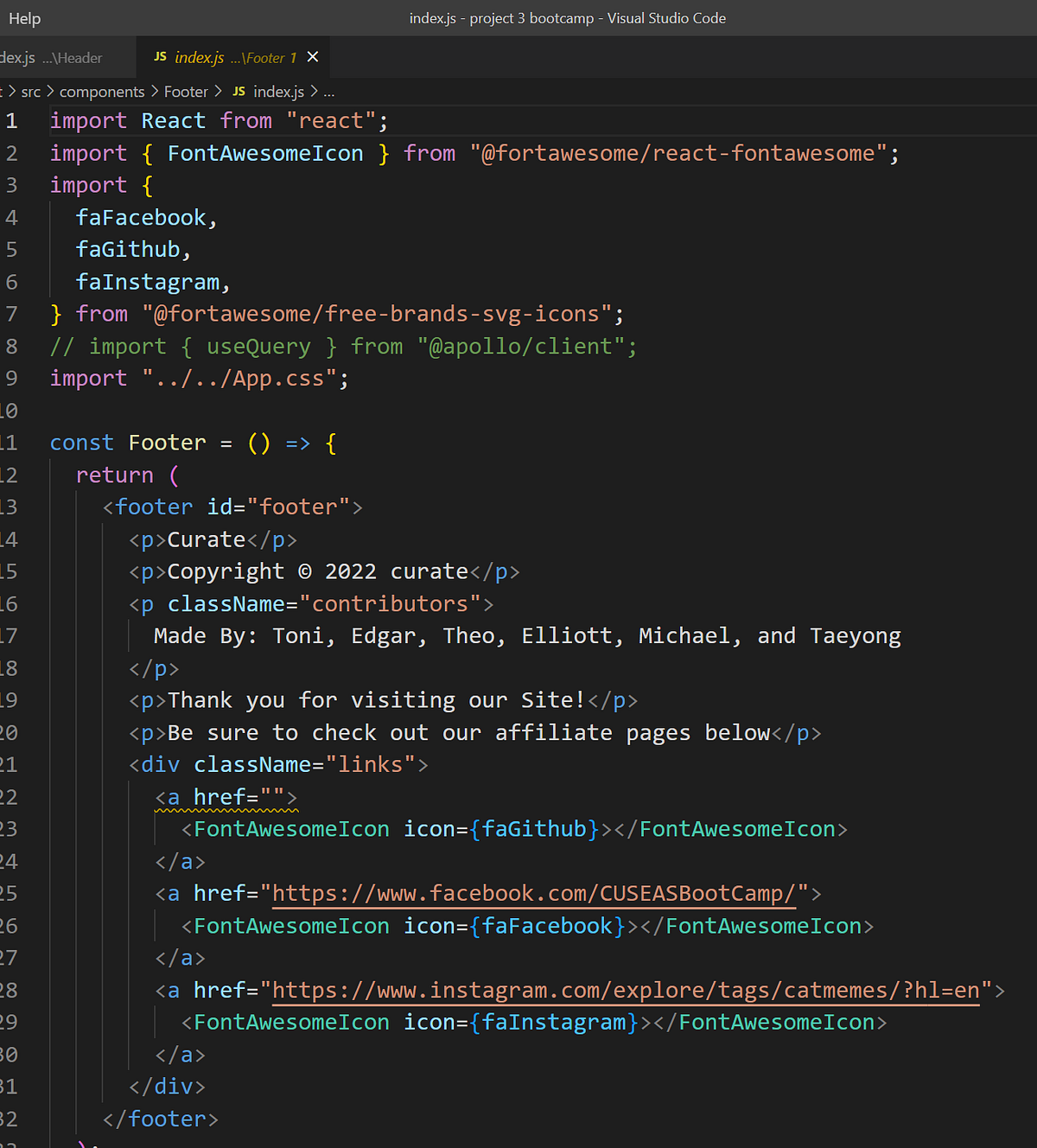Open the src breadcrumb dropdown
Screen dimensions: 1037x1148
pyautogui.click(x=31, y=91)
